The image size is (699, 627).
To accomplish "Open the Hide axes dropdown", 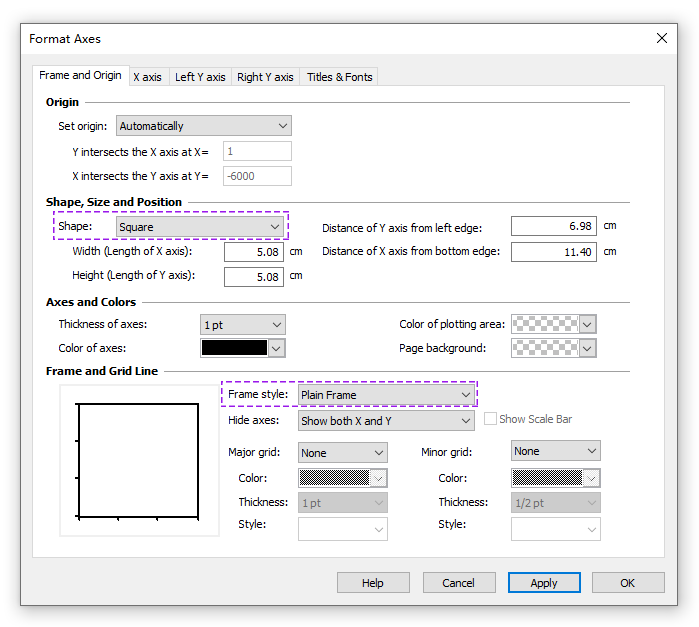I will tap(386, 421).
